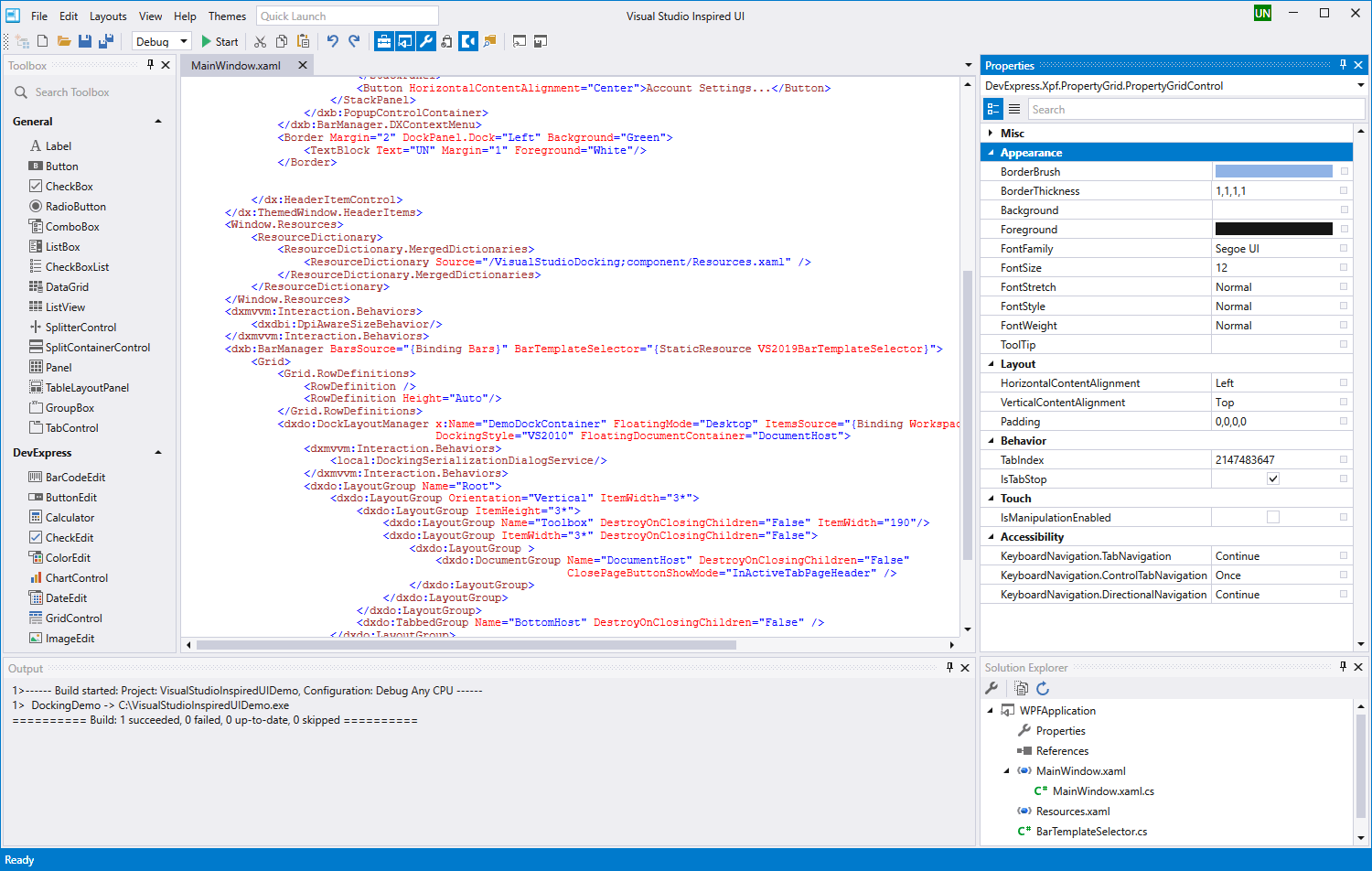
Task: Click the Cut scissors icon
Action: [x=260, y=41]
